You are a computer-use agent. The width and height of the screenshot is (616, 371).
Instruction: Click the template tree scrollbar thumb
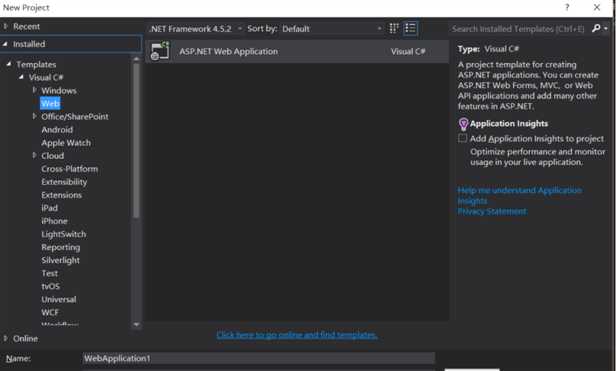136,140
